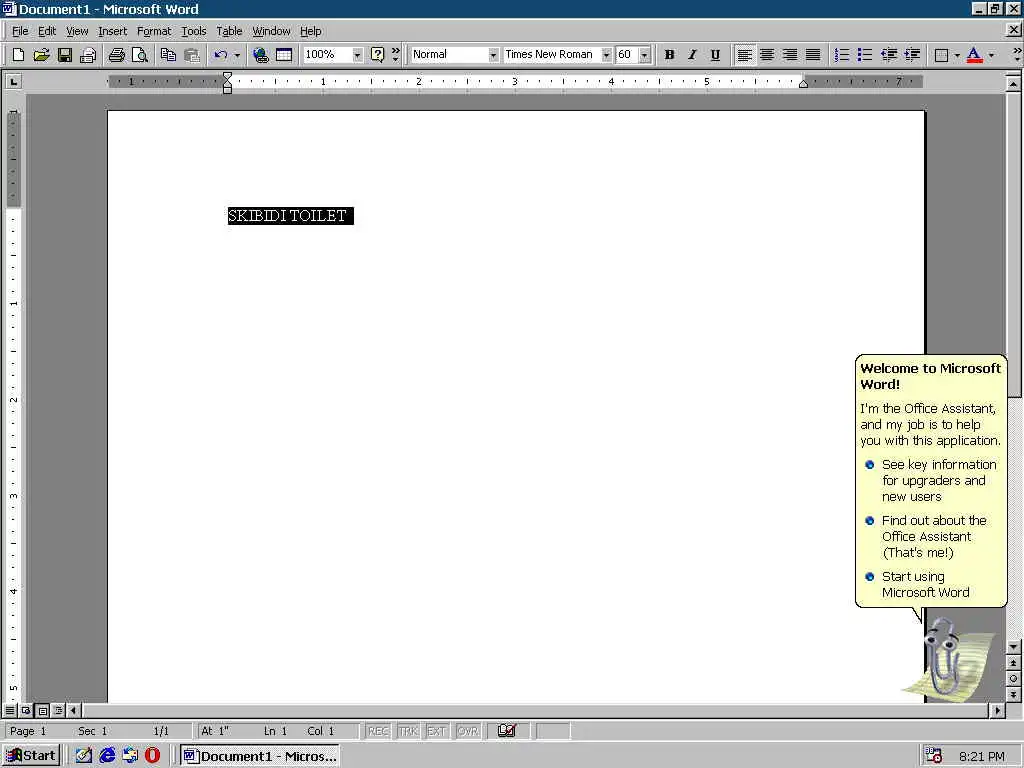Open the 100% zoom dropdown
The image size is (1024, 768).
pos(357,55)
